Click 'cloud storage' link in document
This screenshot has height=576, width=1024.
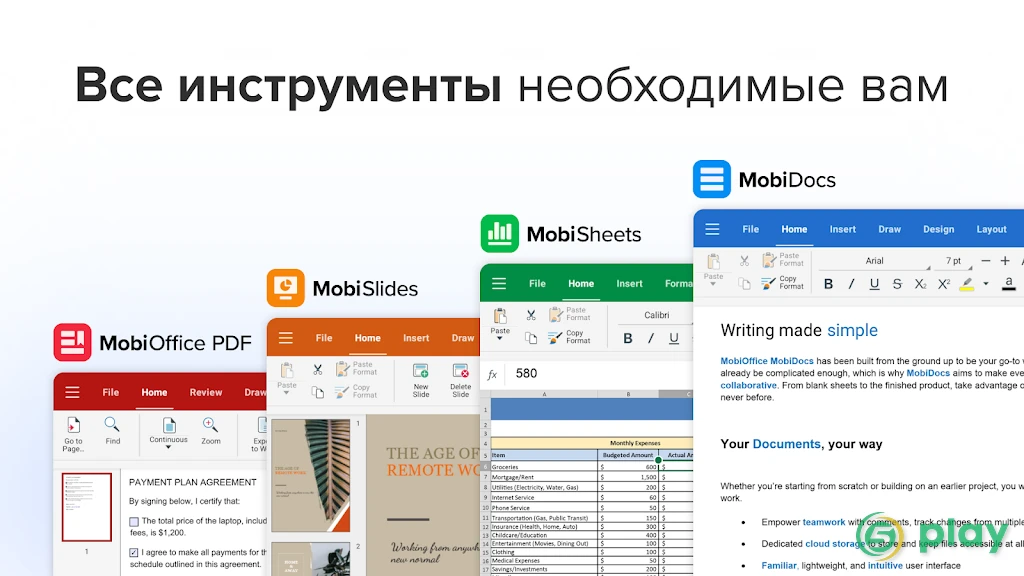click(x=835, y=543)
